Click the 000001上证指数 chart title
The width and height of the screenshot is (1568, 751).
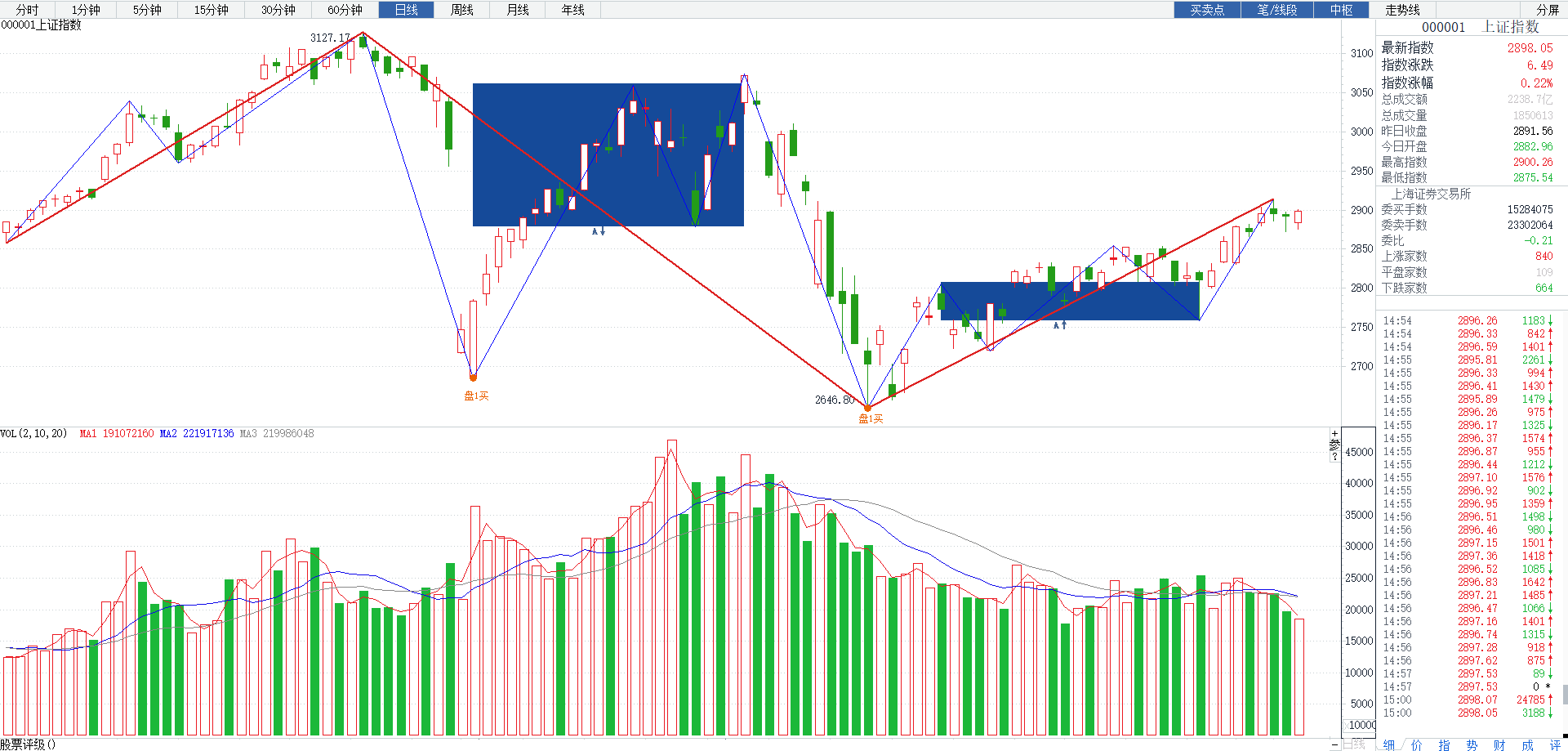[x=41, y=25]
